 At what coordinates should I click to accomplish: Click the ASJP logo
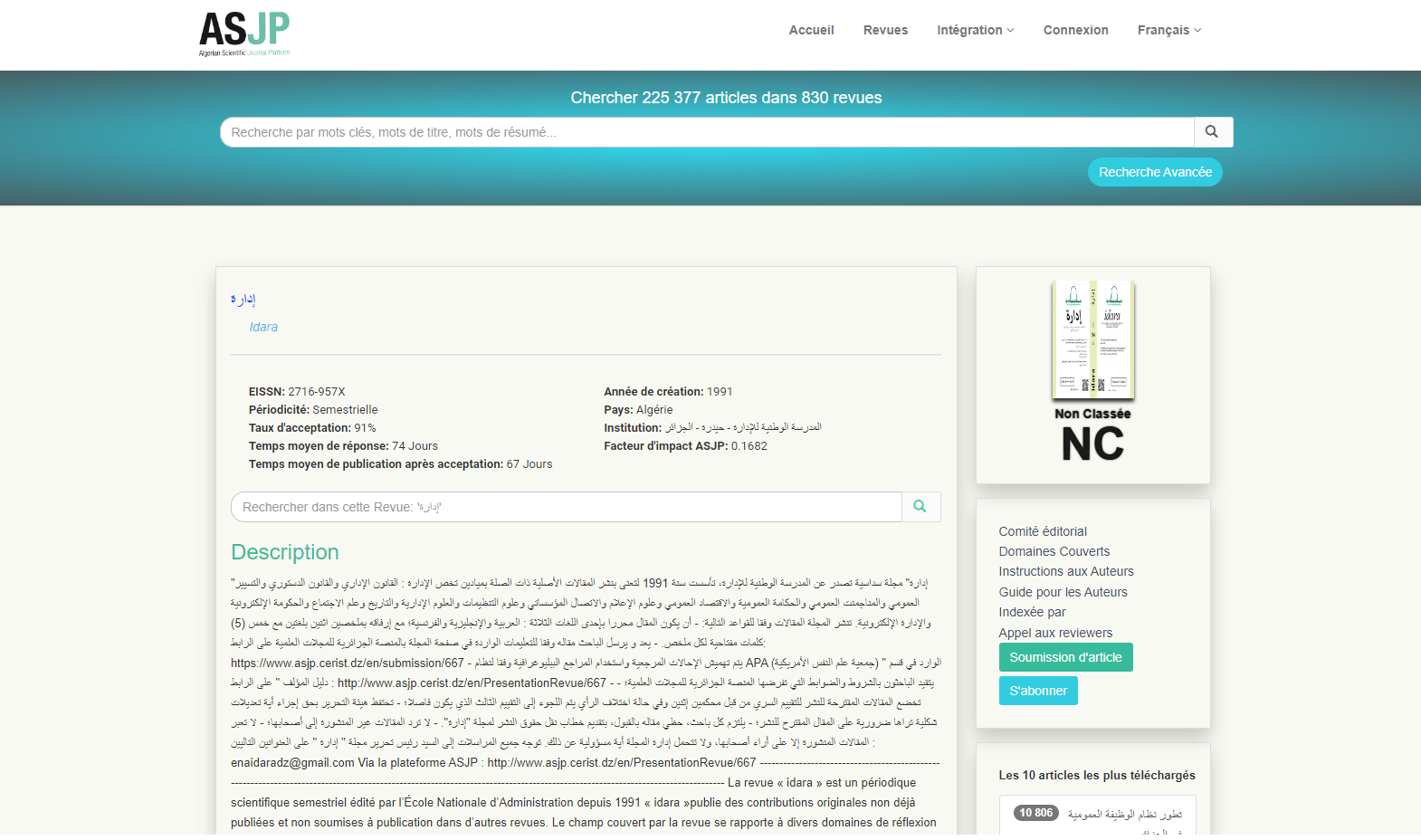pyautogui.click(x=244, y=33)
